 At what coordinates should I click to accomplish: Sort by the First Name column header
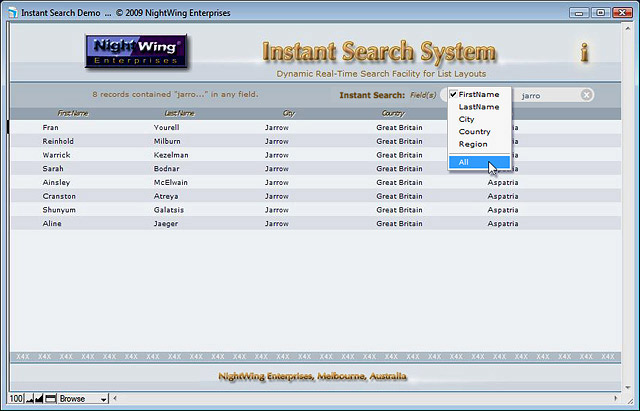tap(73, 113)
